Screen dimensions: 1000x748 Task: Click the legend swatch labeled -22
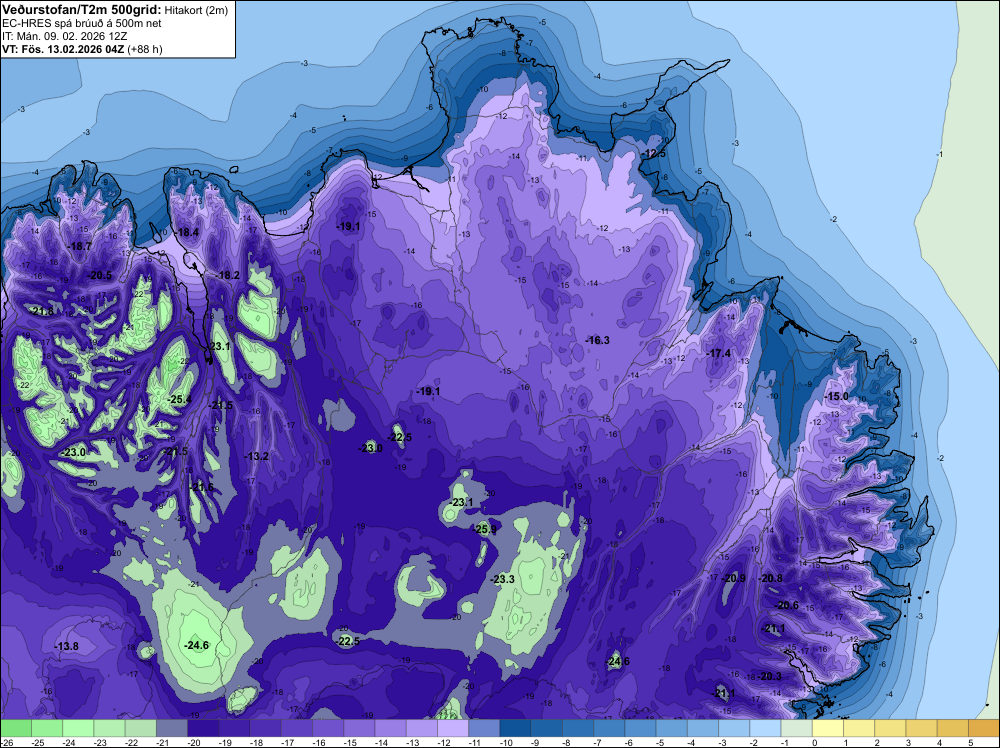pos(140,728)
